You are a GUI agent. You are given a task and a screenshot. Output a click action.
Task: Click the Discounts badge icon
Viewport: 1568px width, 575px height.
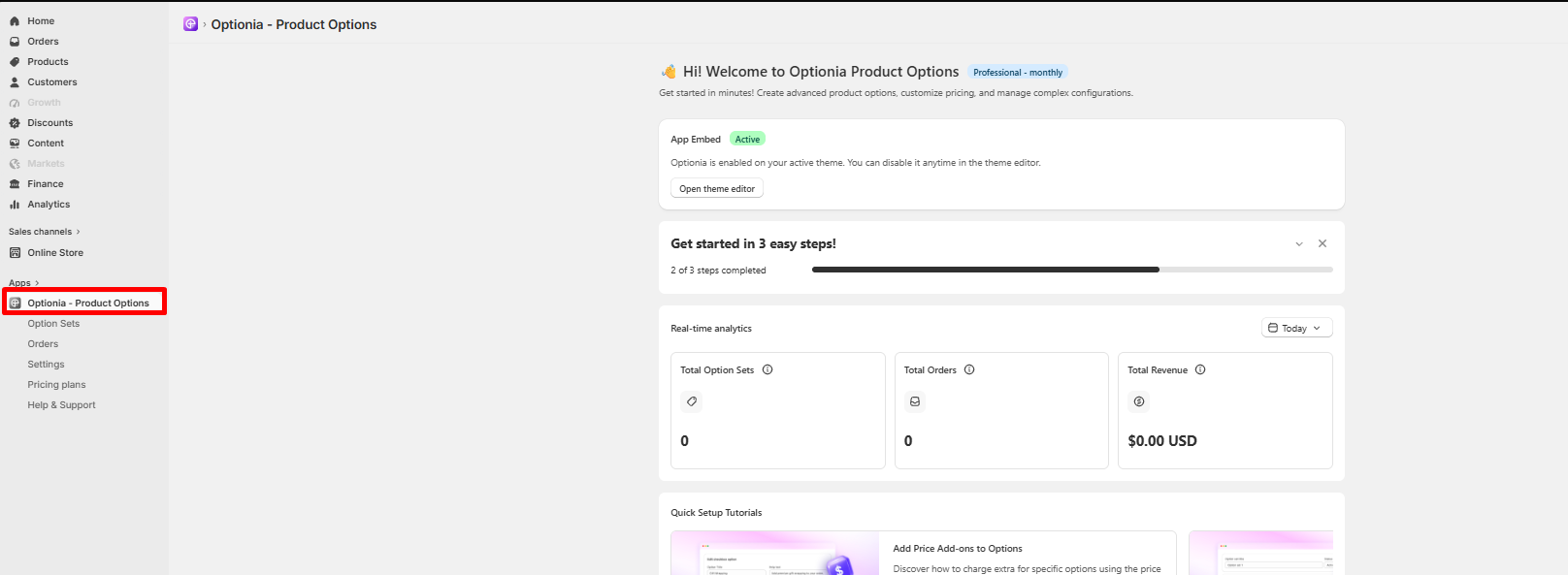tap(15, 123)
